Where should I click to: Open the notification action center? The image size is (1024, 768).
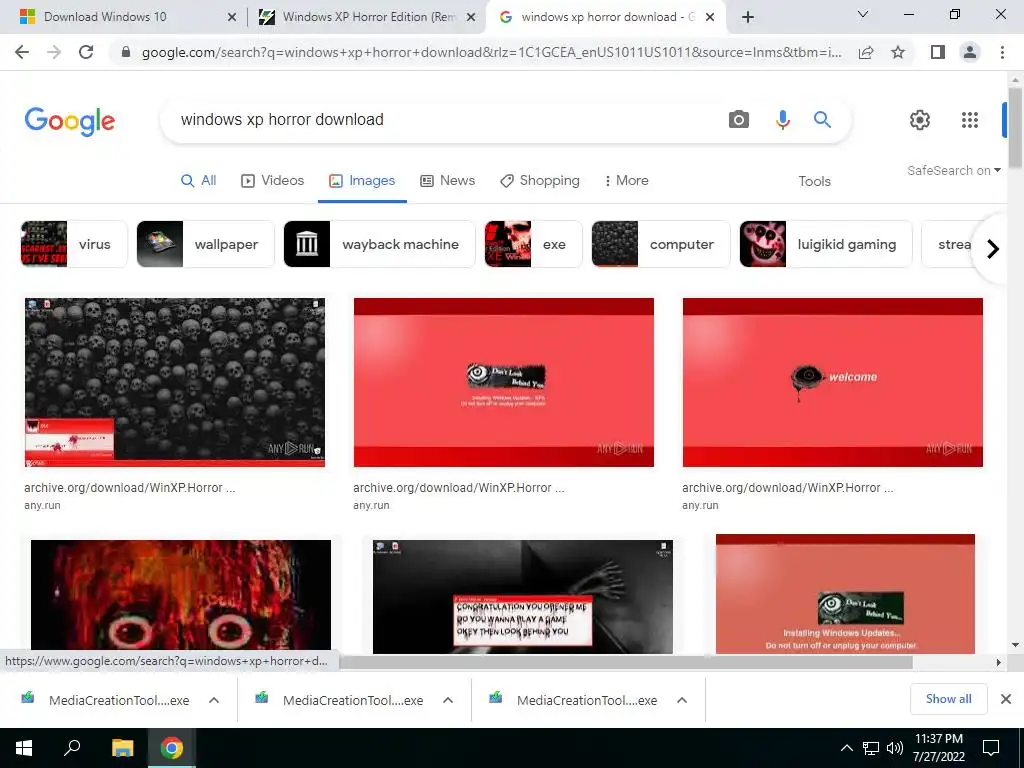[x=991, y=748]
